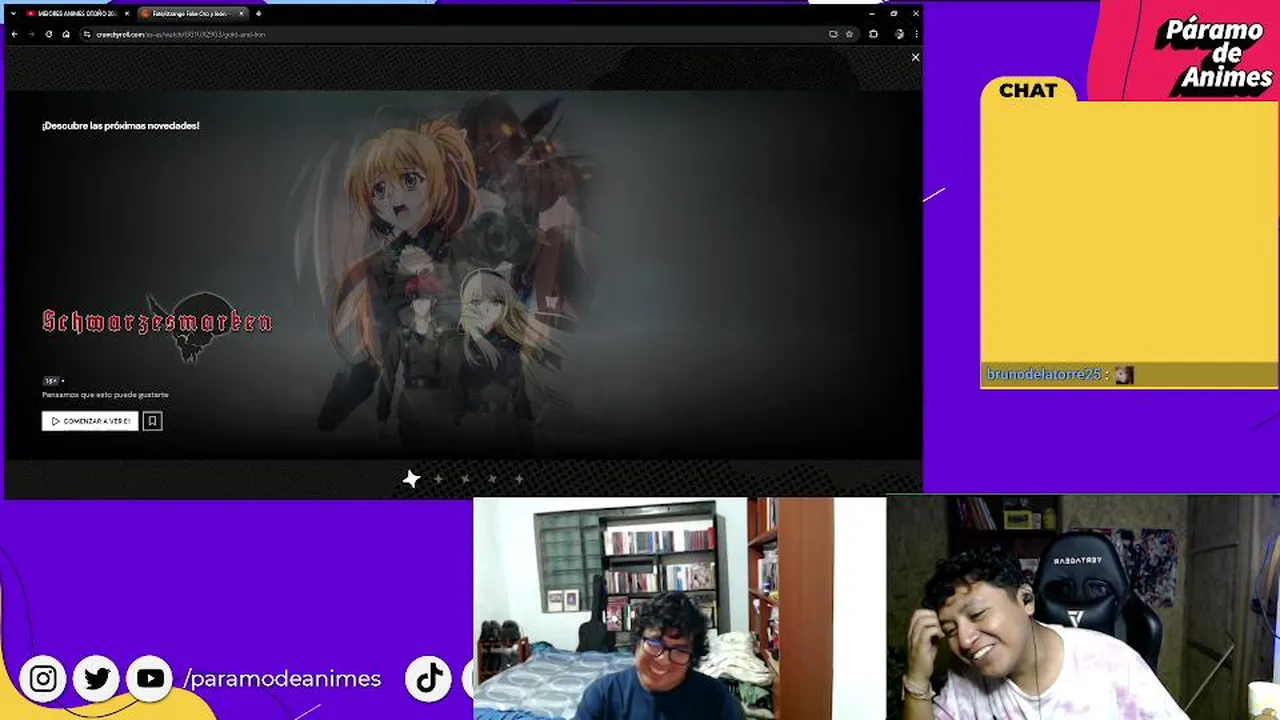The height and width of the screenshot is (720, 1280).
Task: Switch to the Mejores Animes Otoño tab
Action: (x=77, y=13)
